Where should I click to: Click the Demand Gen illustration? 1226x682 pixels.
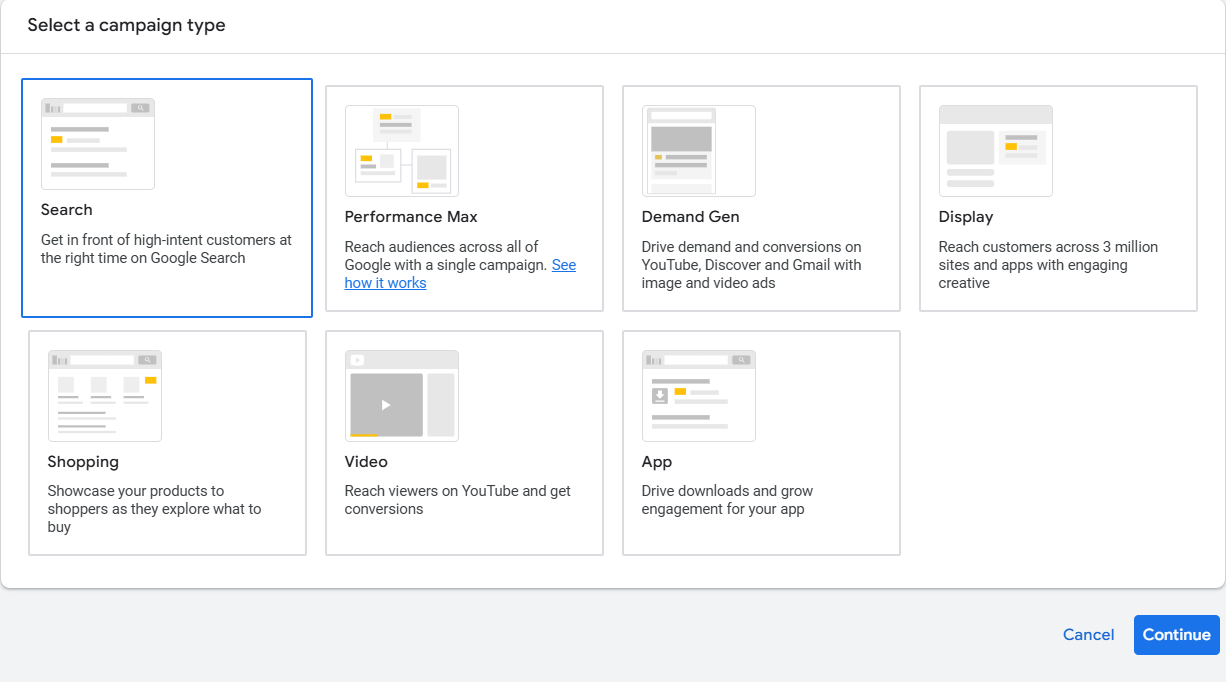(699, 151)
